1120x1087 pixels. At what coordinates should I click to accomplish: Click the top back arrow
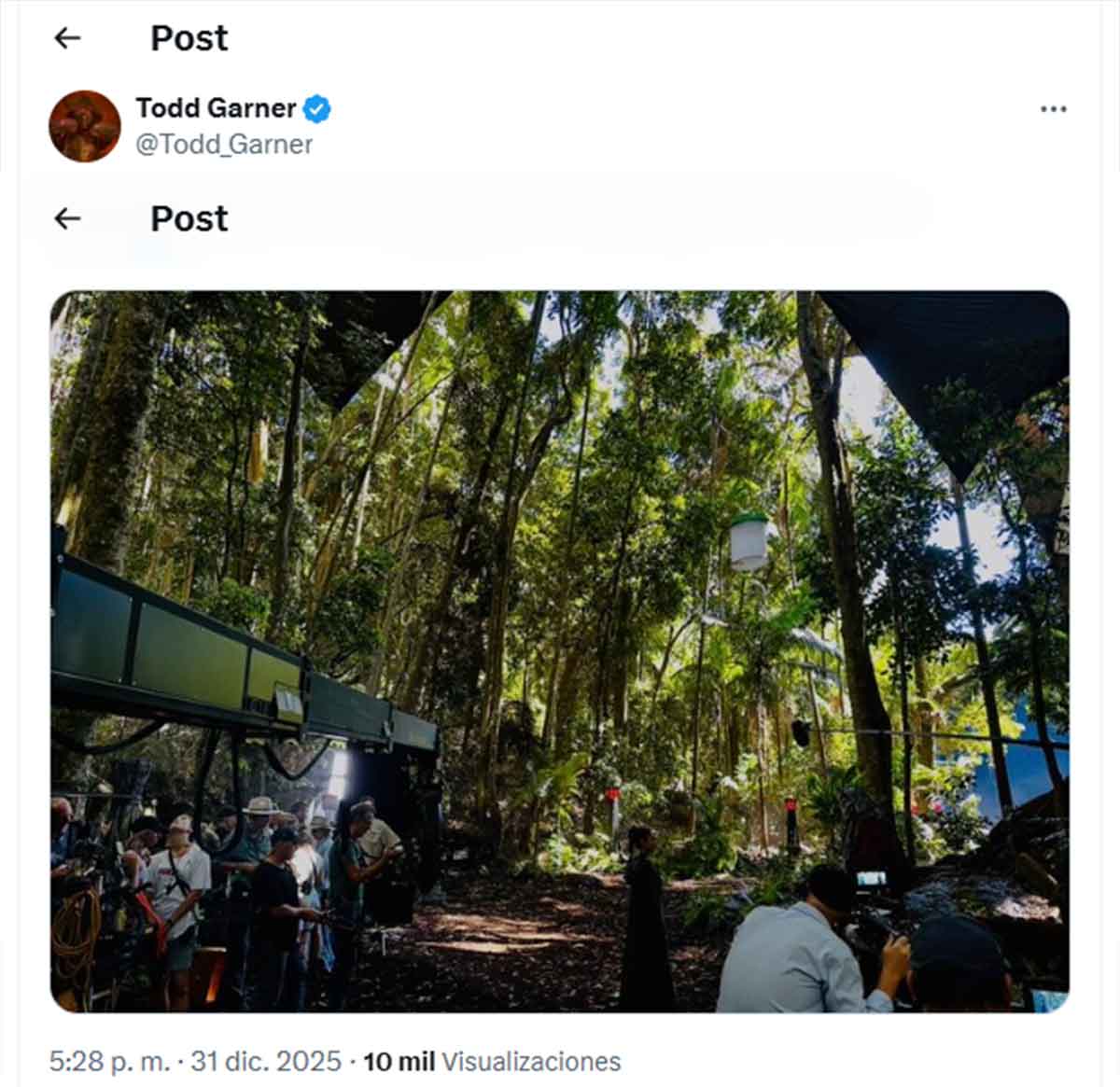coord(67,38)
